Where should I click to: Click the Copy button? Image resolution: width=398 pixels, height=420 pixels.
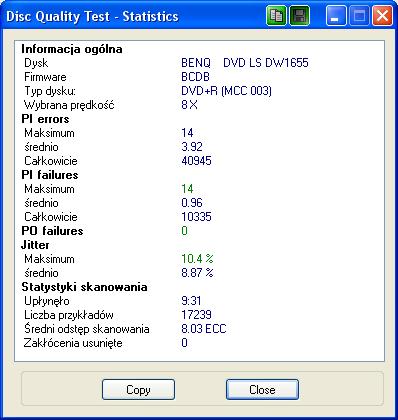pos(138,389)
